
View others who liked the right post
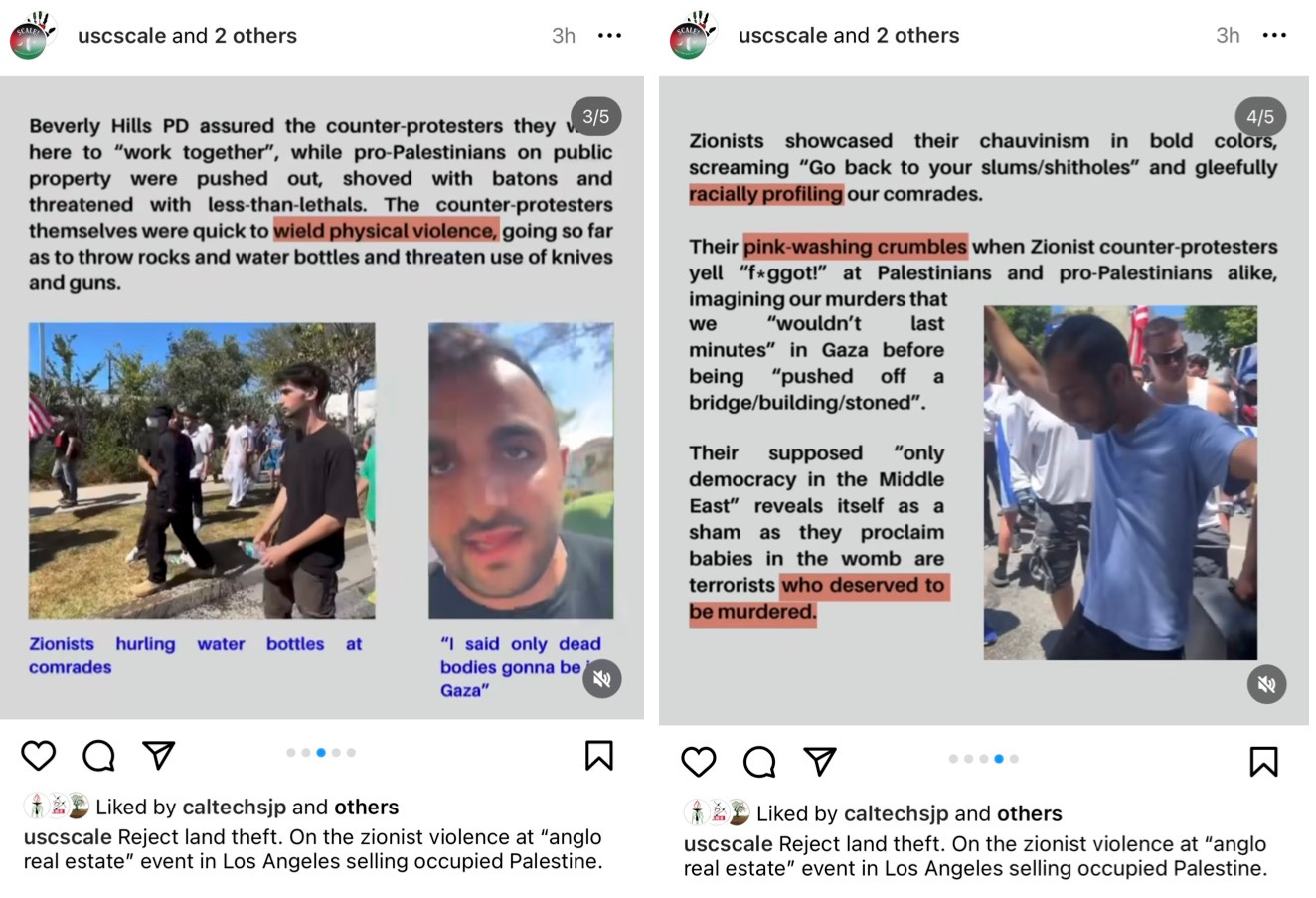point(1029,813)
